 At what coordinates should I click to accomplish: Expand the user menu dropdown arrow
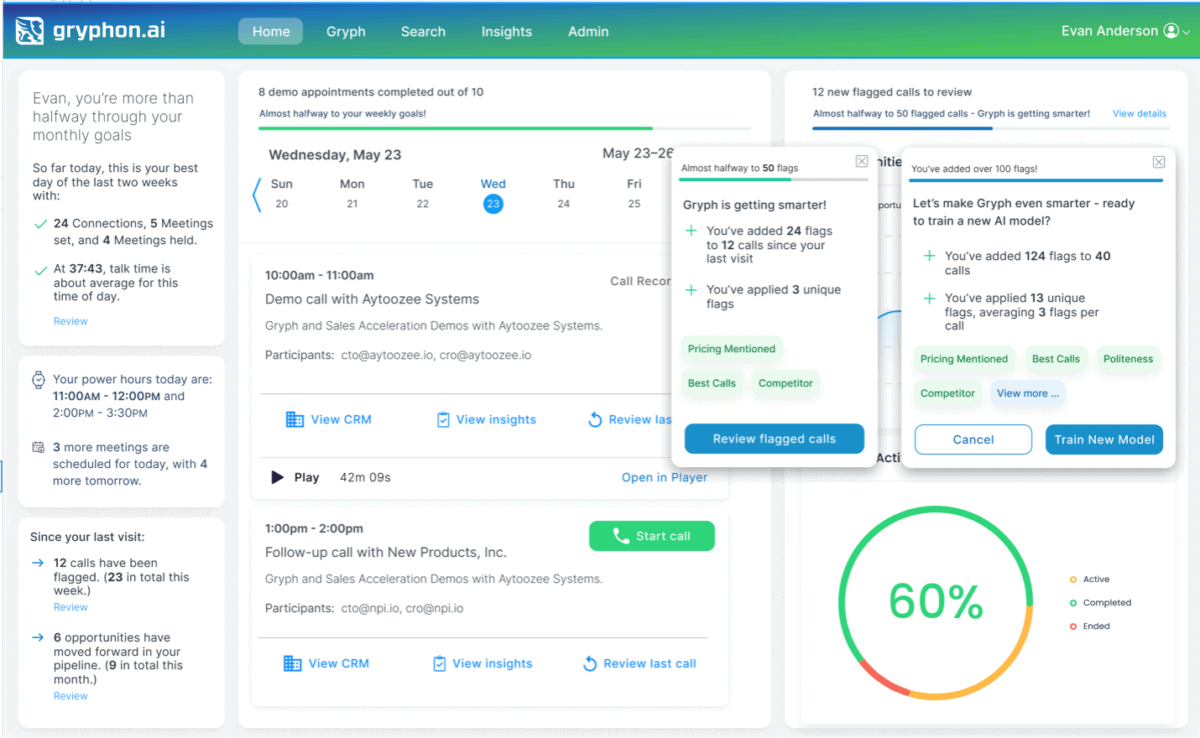1186,32
